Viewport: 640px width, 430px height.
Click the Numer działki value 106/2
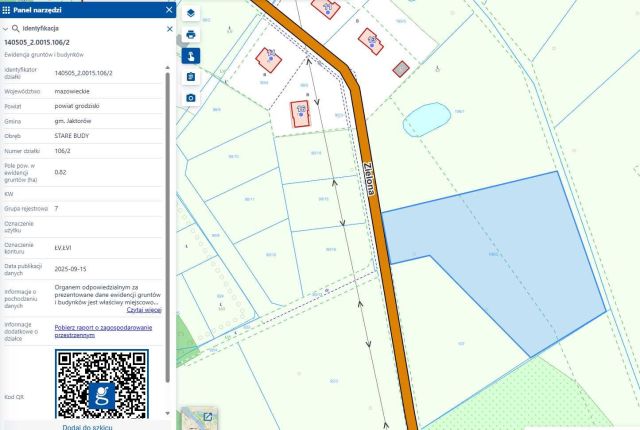[62, 151]
